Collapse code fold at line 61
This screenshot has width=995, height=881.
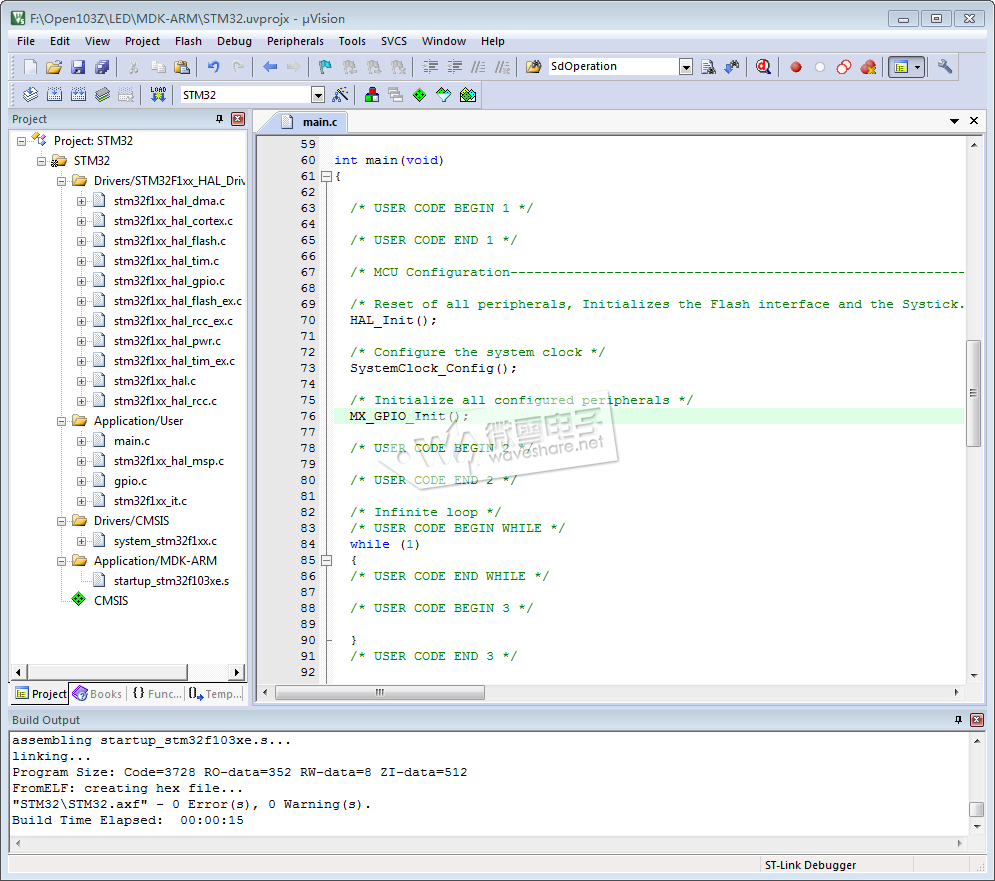(325, 176)
